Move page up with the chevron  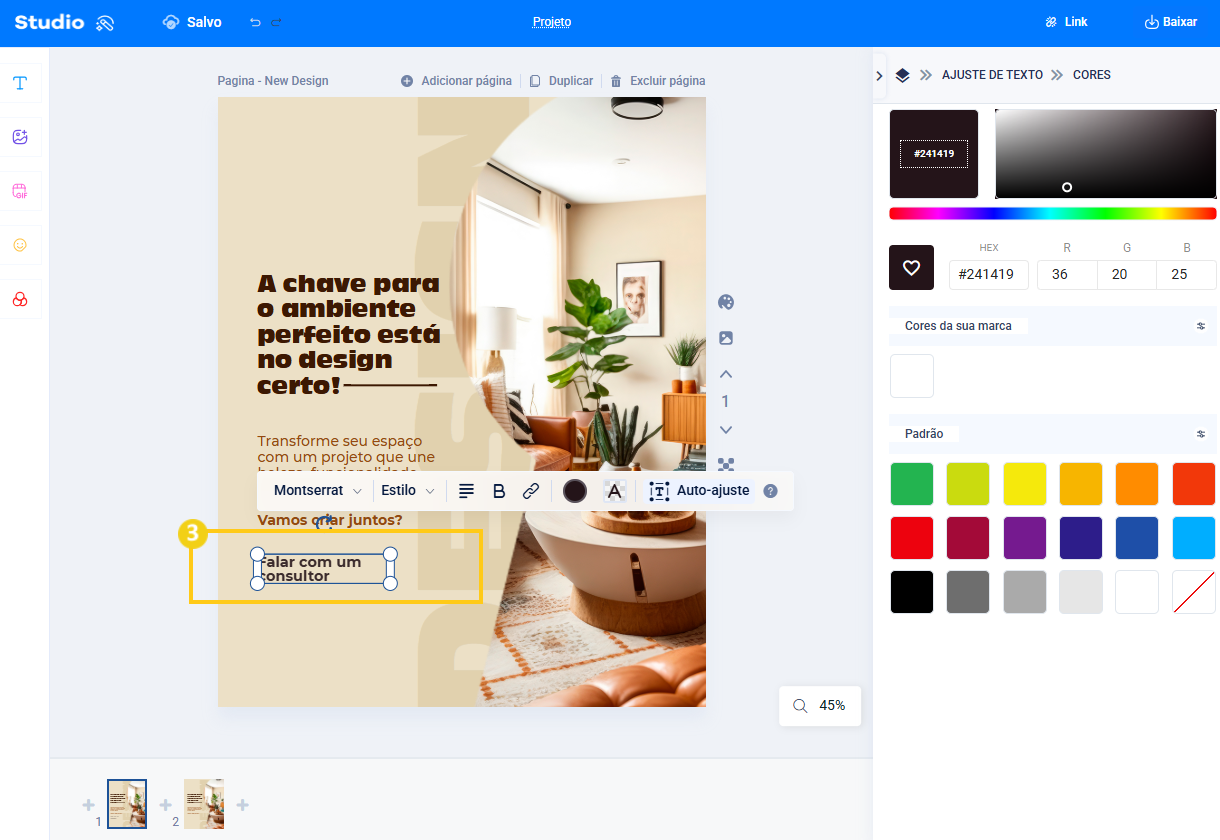pos(726,374)
